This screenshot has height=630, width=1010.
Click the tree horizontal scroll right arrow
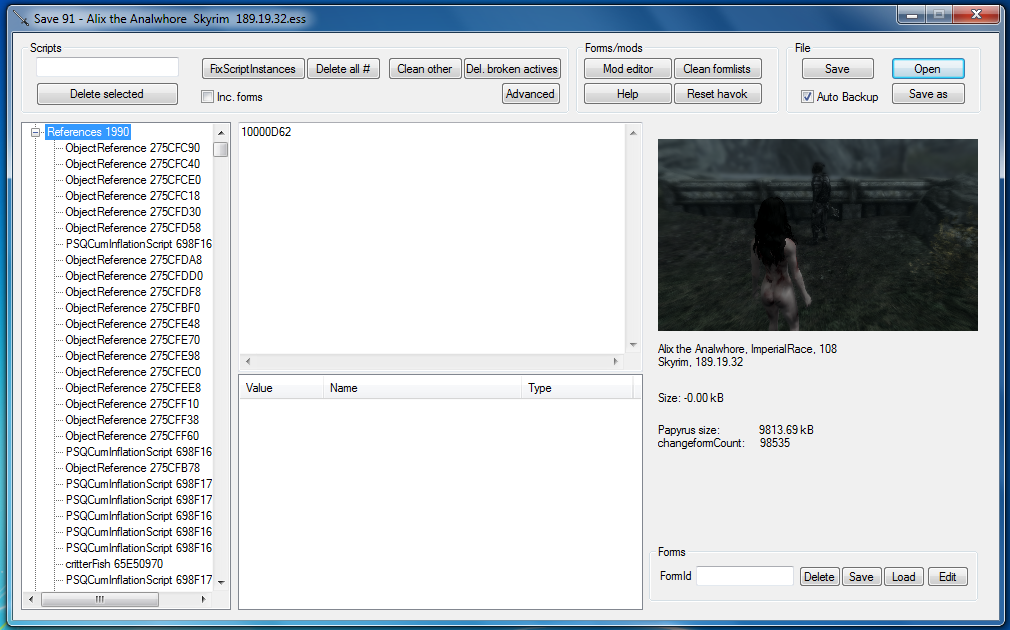pyautogui.click(x=204, y=600)
